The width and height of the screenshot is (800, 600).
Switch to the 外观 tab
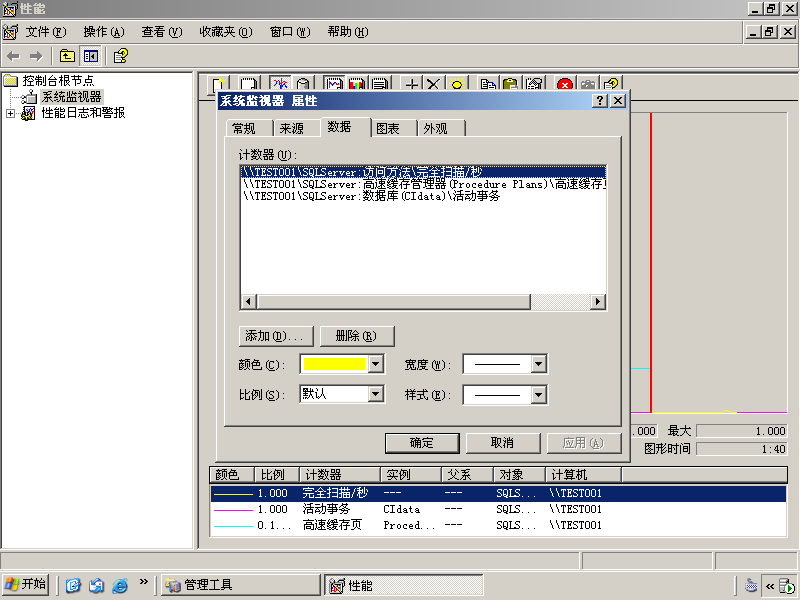(441, 129)
